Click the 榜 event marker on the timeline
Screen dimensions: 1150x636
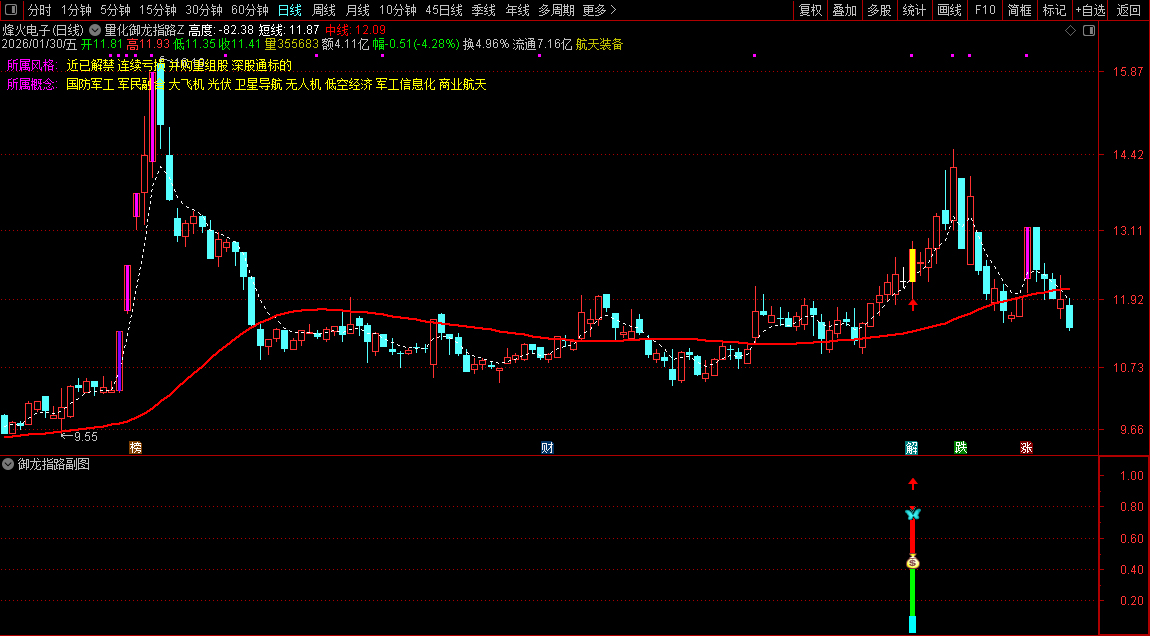pos(136,447)
